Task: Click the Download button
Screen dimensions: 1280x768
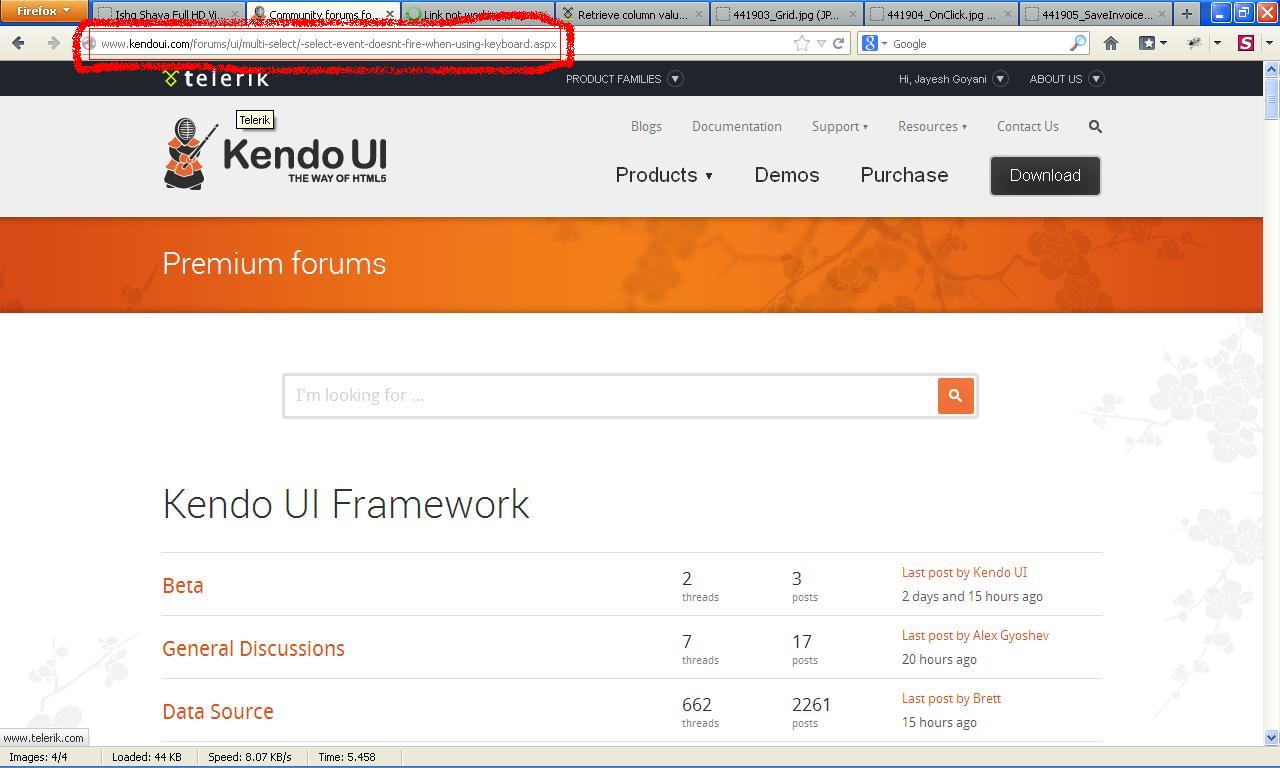Action: click(x=1045, y=175)
